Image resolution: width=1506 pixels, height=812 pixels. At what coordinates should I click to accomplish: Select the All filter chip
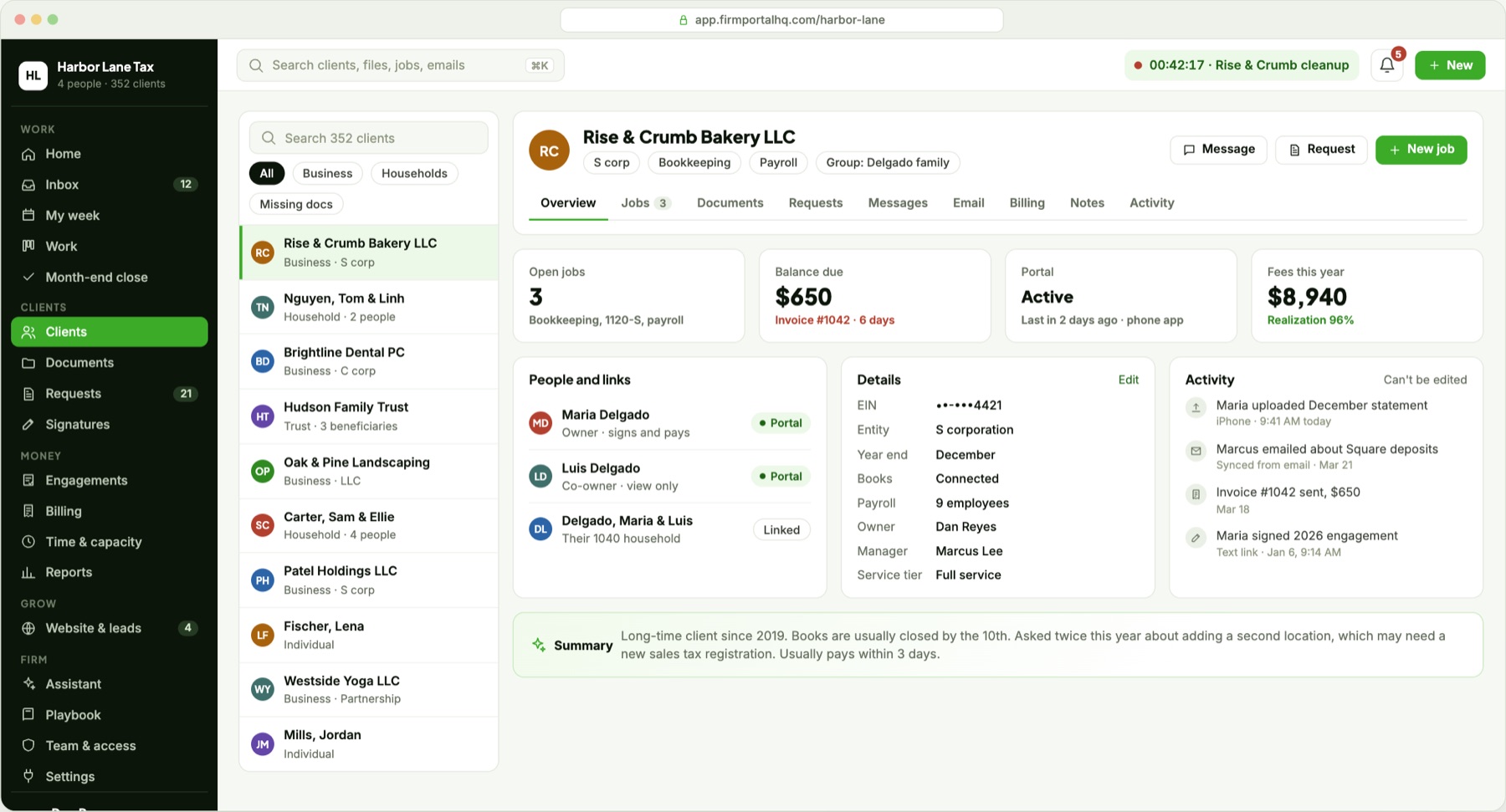(267, 173)
